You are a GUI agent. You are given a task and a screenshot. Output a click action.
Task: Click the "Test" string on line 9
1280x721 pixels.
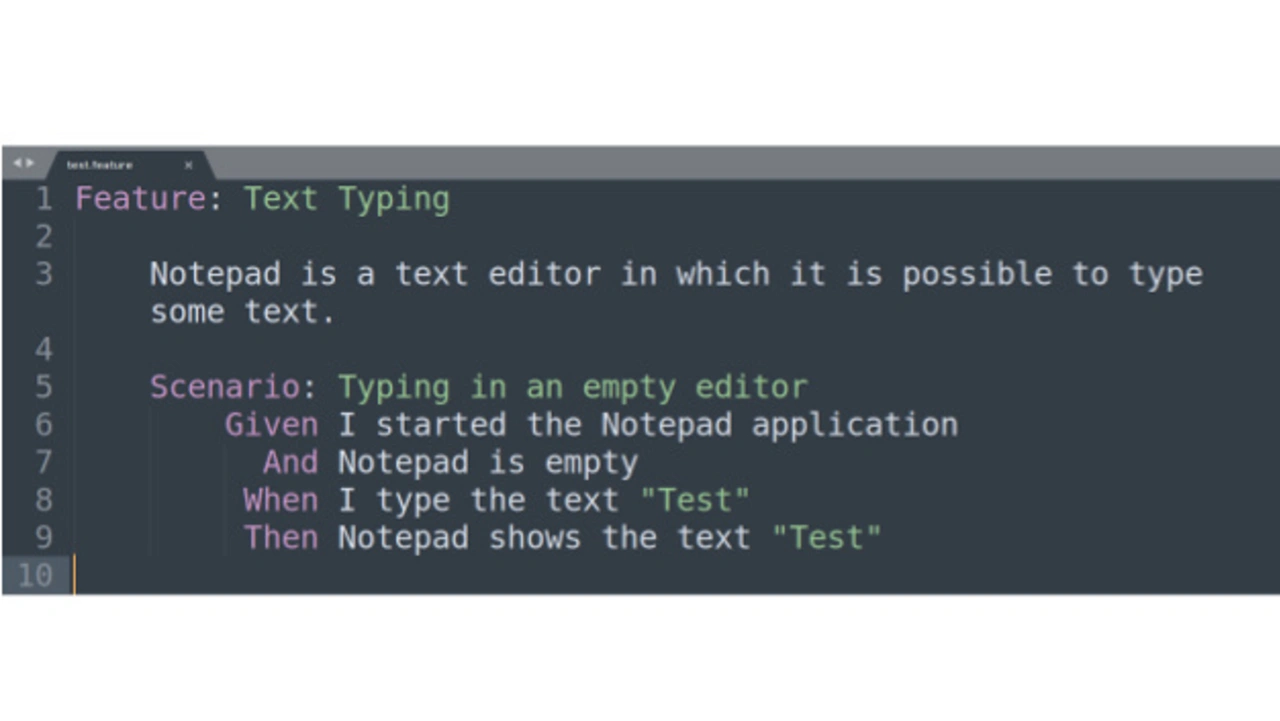coord(826,538)
